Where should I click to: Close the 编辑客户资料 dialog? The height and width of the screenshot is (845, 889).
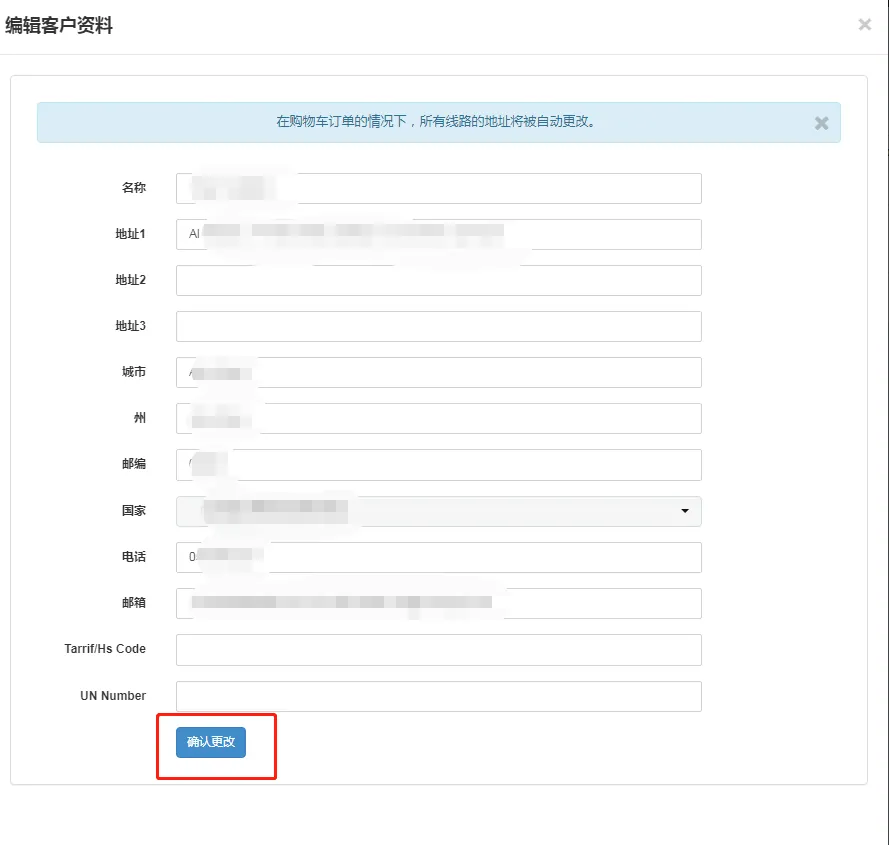tap(865, 24)
